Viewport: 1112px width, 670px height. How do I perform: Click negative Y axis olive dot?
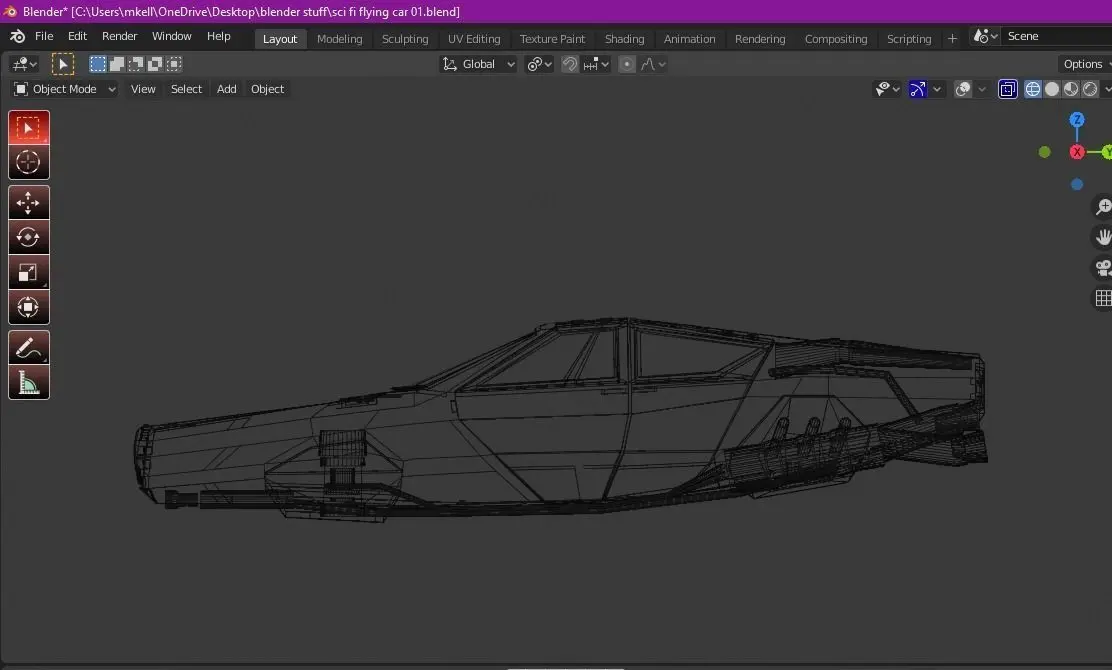click(x=1044, y=152)
